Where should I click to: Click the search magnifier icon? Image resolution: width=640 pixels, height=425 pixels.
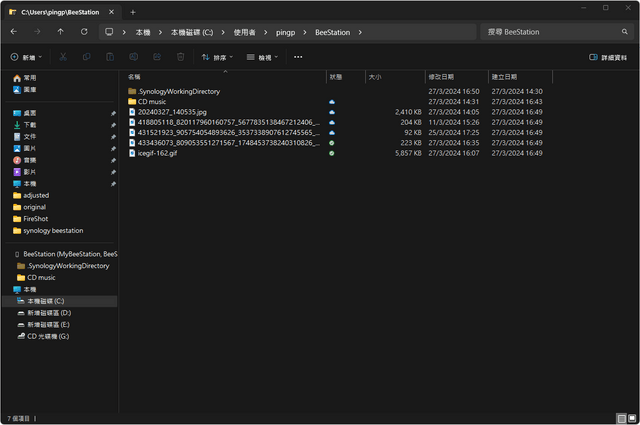624,31
